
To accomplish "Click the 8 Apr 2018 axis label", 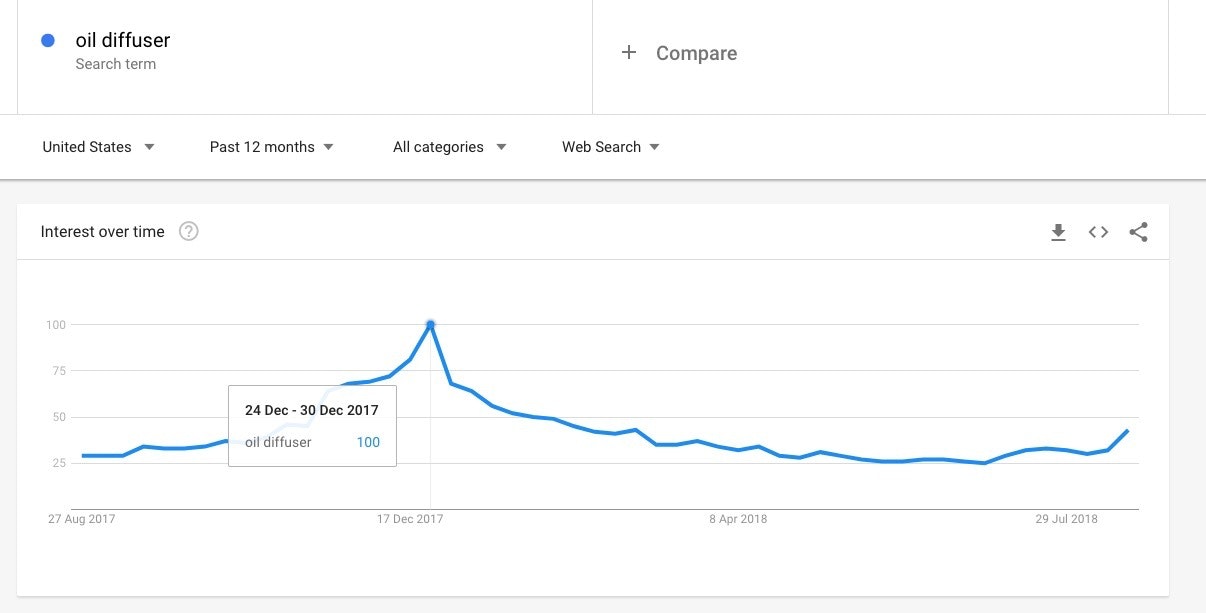I will 738,519.
